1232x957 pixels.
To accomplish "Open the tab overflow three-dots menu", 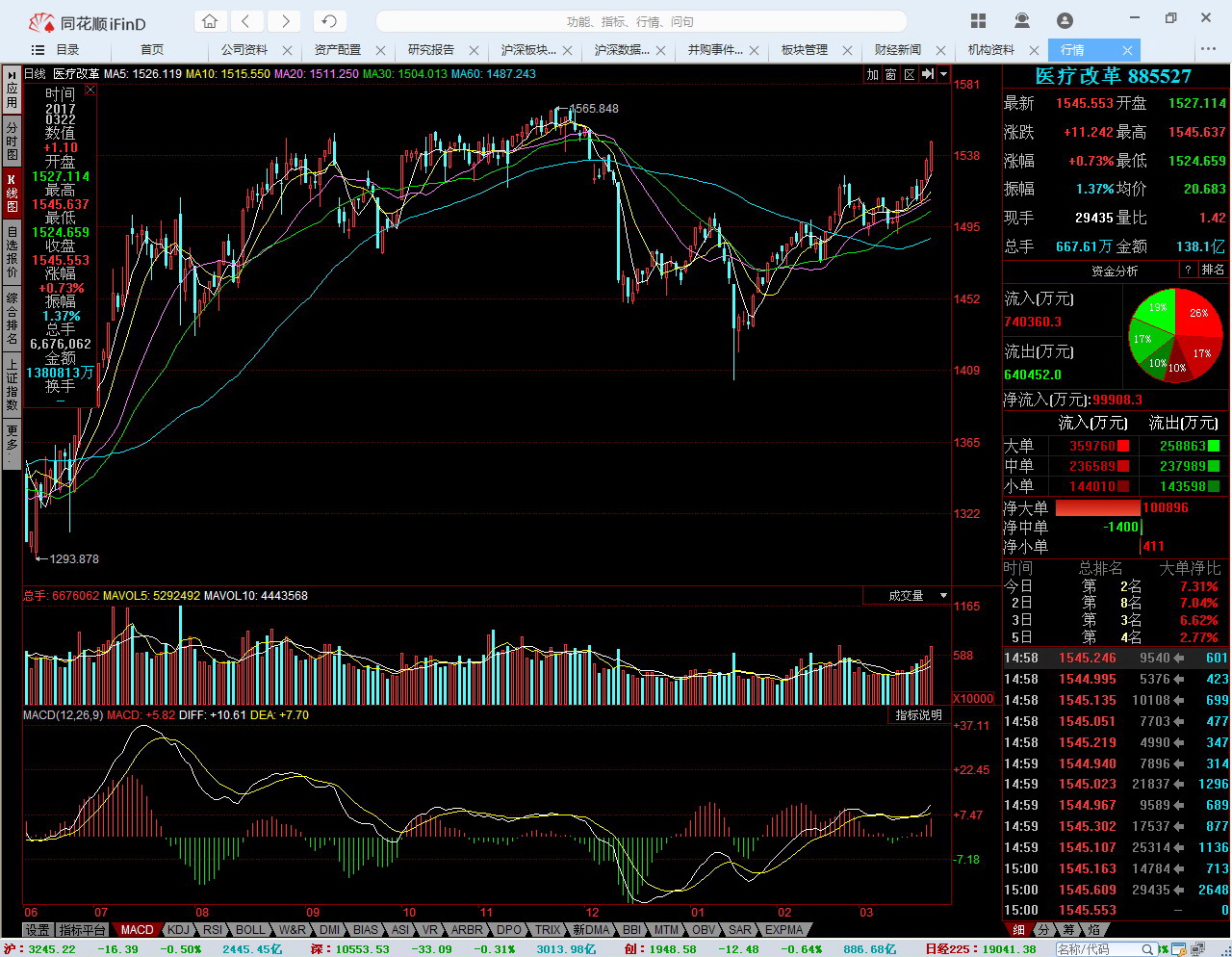I will coord(1209,49).
